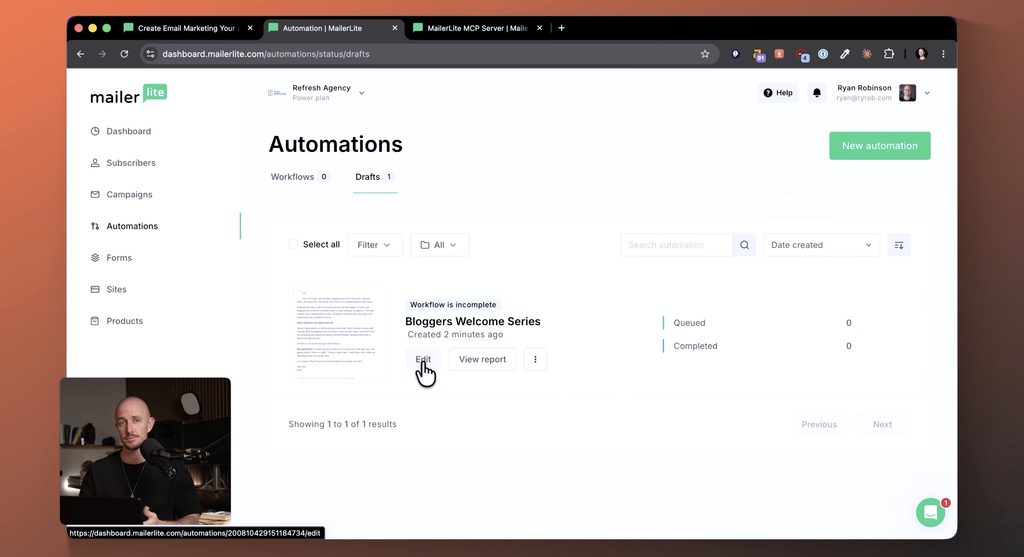
Task: Expand the Filter dropdown
Action: tap(374, 245)
